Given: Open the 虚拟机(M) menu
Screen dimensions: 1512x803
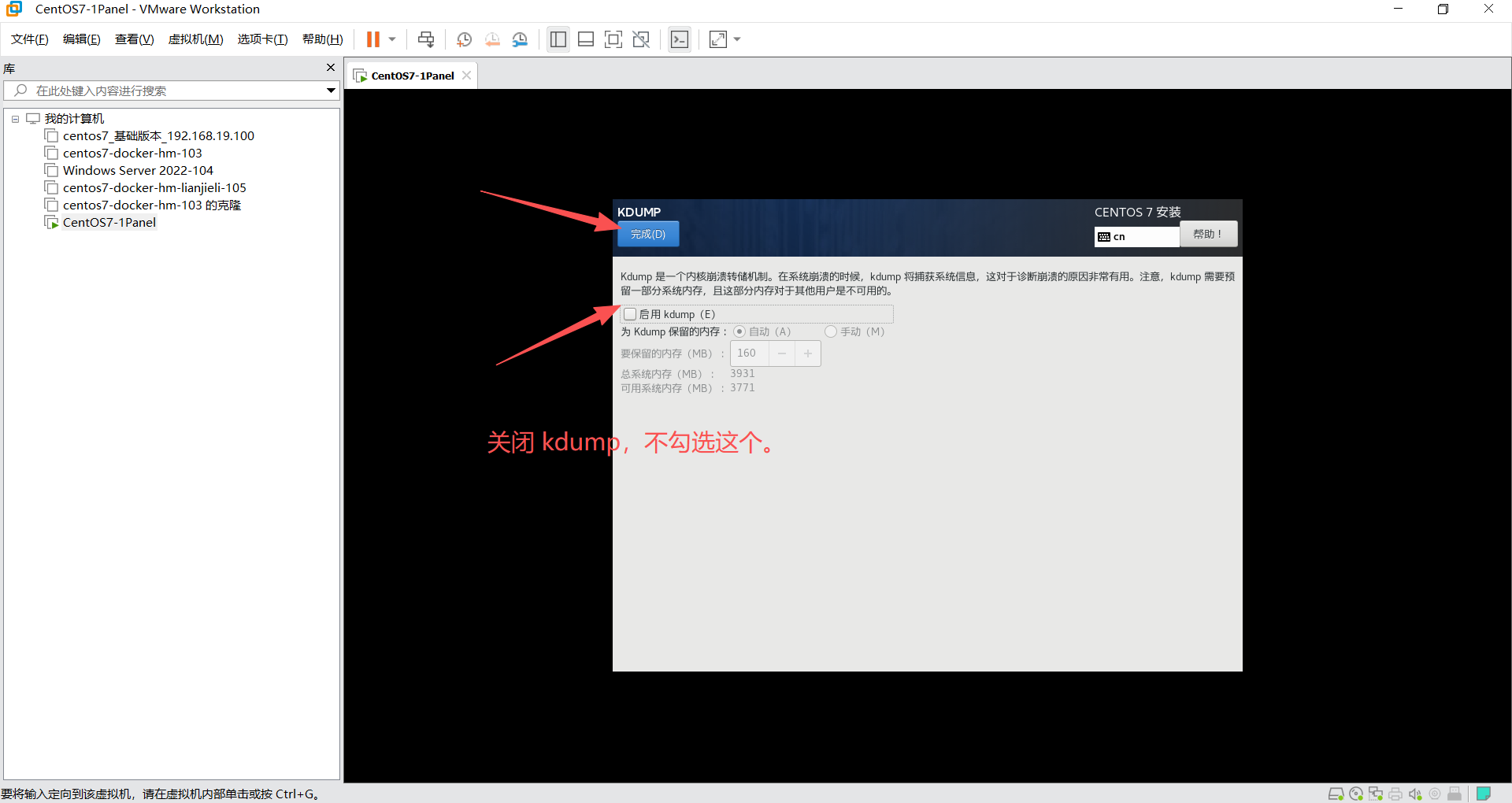Looking at the screenshot, I should click(x=196, y=39).
